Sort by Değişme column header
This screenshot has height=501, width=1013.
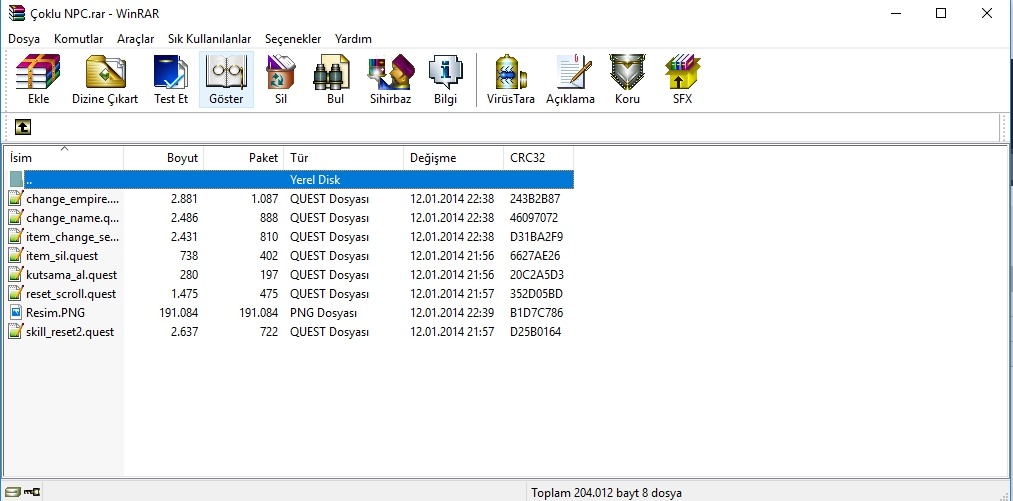click(454, 158)
